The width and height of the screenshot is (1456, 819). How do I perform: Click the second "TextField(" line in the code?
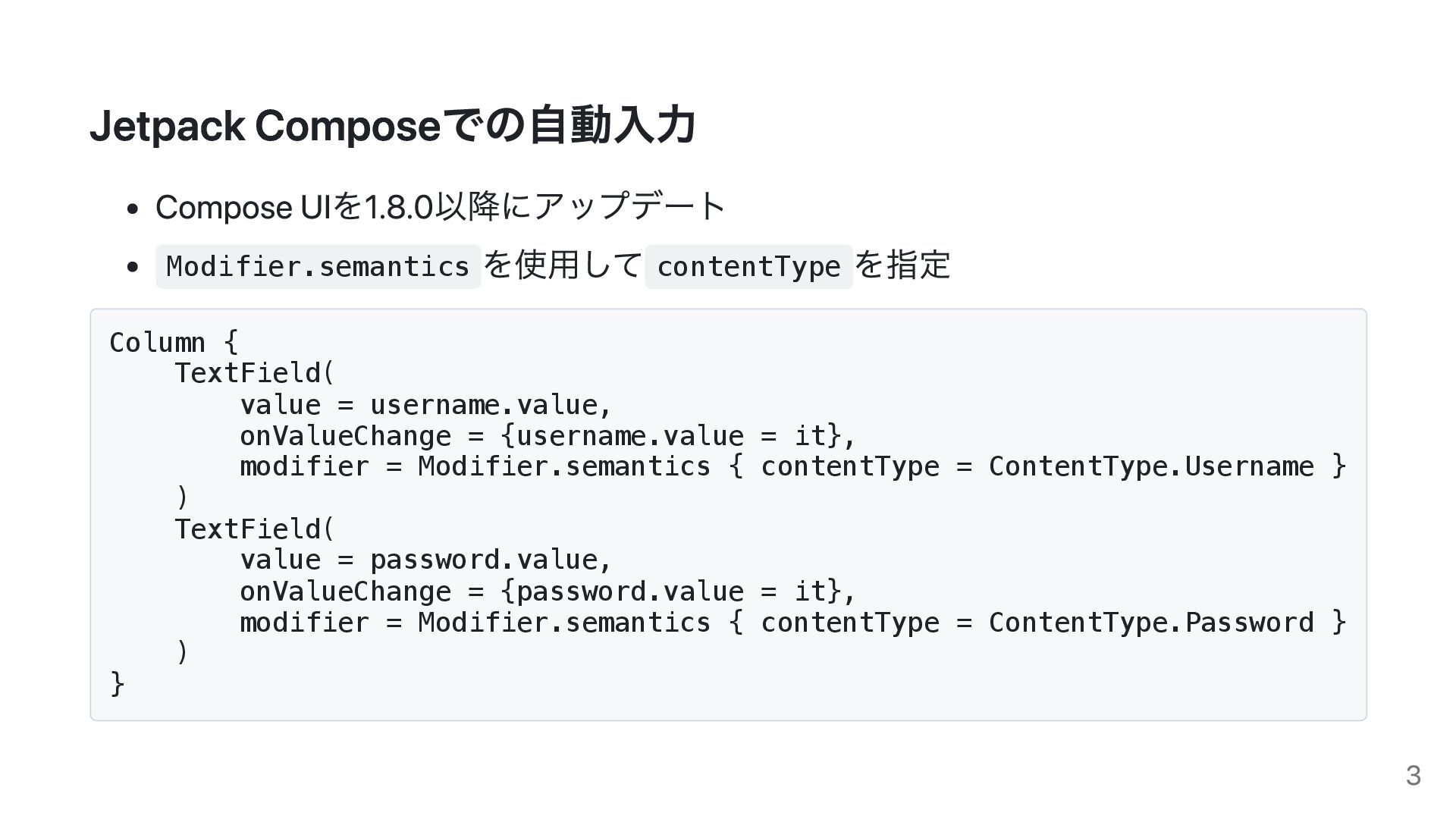[254, 529]
